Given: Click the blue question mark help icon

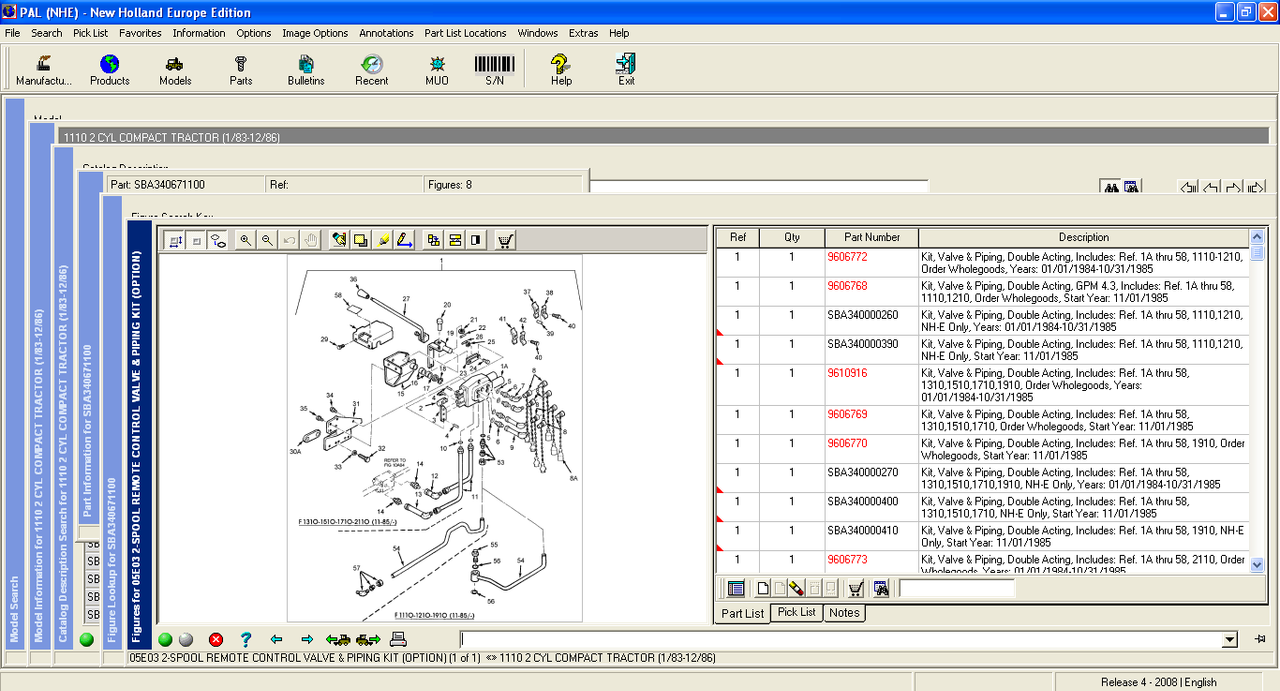Looking at the screenshot, I should (x=246, y=639).
